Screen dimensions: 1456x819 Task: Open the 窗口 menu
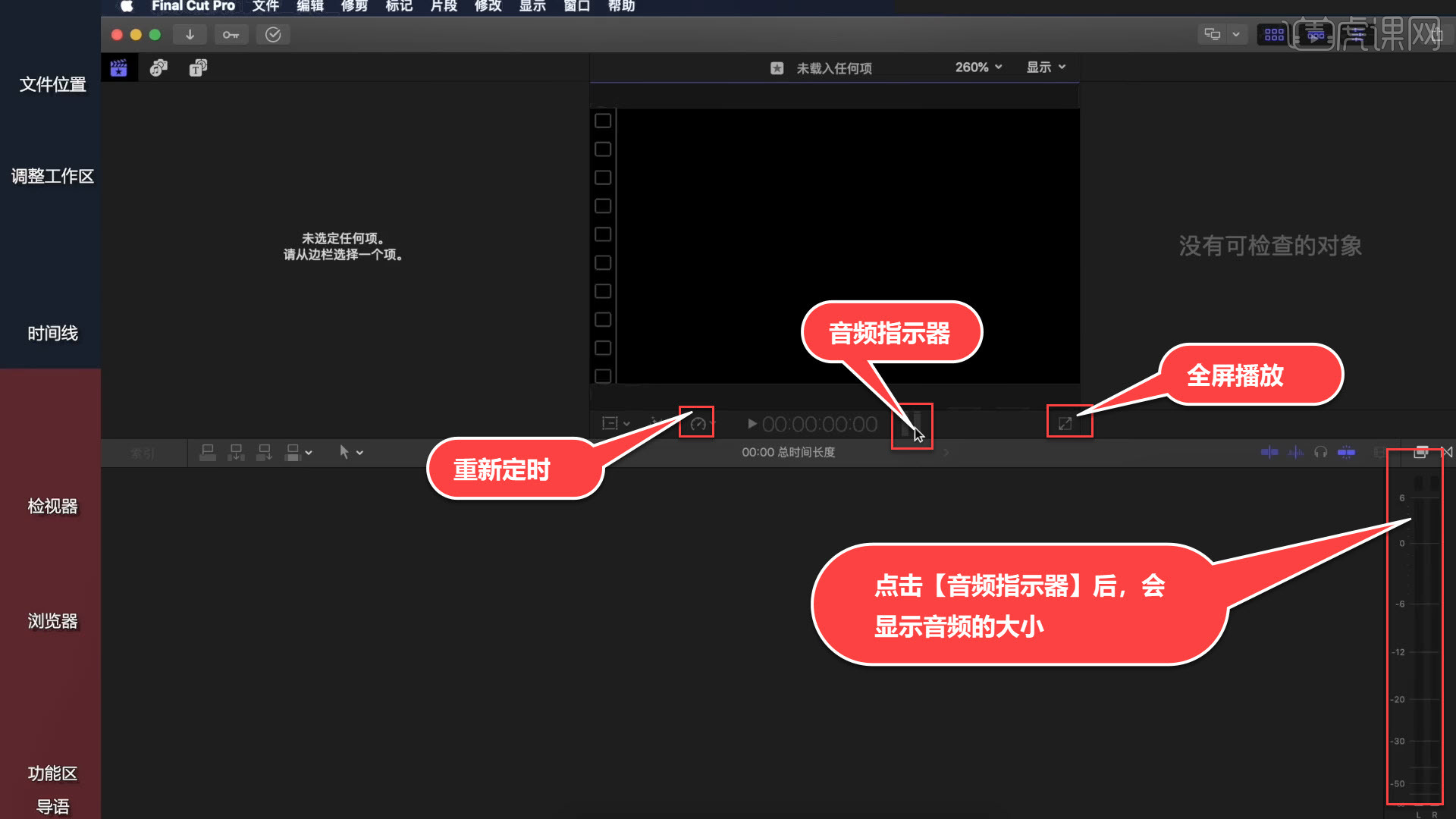point(576,6)
